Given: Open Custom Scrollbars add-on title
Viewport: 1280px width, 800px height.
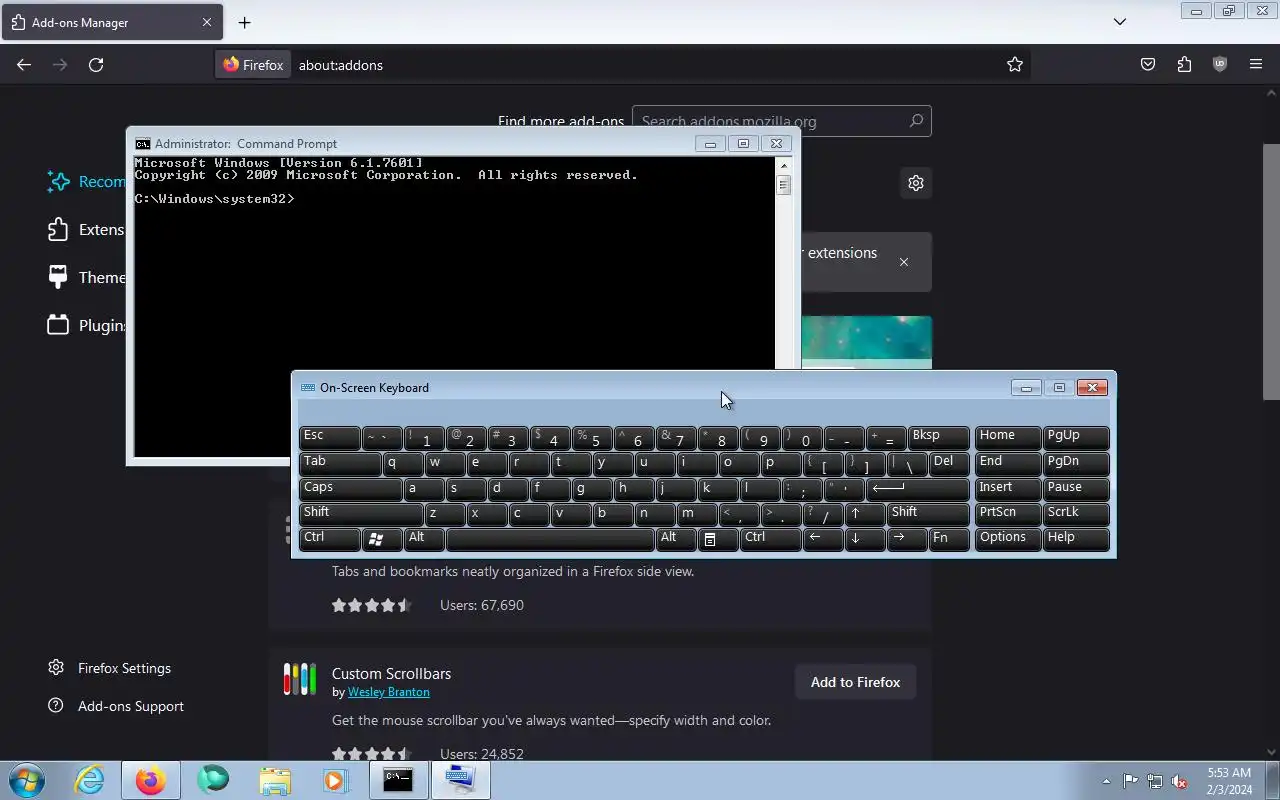Looking at the screenshot, I should [x=391, y=674].
